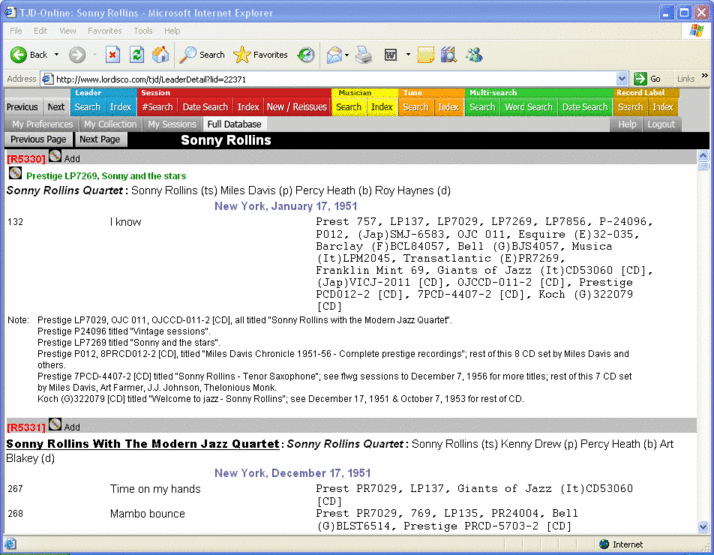The width and height of the screenshot is (714, 555).
Task: Open the R5330 session link
Action: point(26,159)
